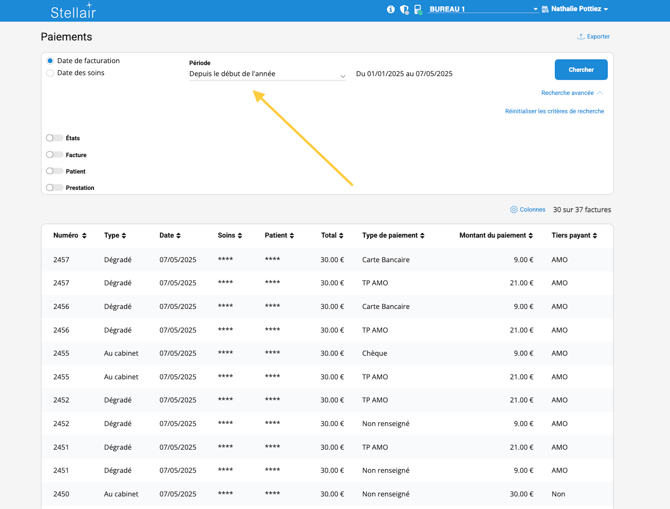
Task: Expand the Nathalie Pottiez user menu
Action: (579, 9)
